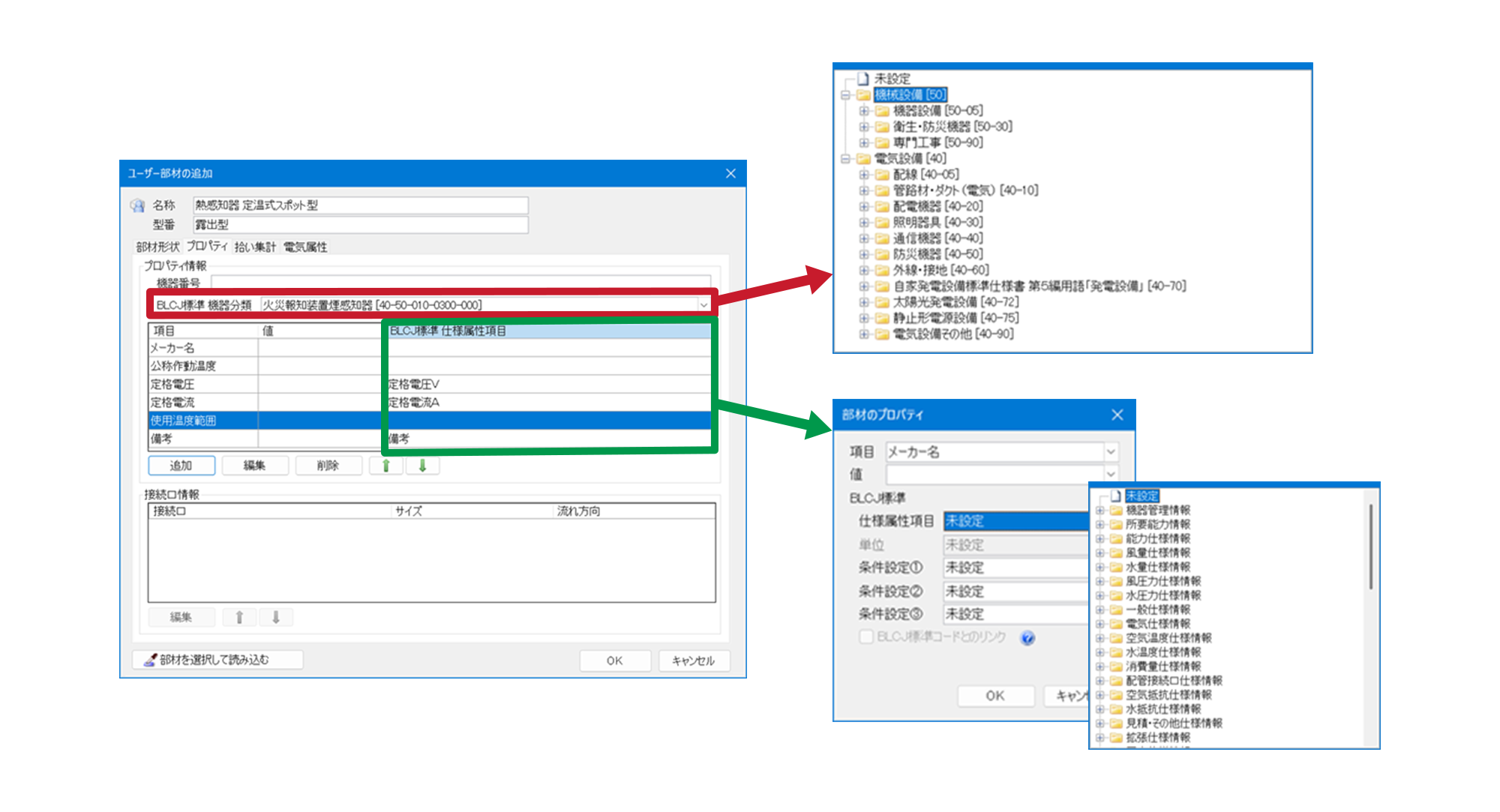Image resolution: width=1500 pixels, height=812 pixels.
Task: Click the user icon next to the 名称 field
Action: pos(138,205)
